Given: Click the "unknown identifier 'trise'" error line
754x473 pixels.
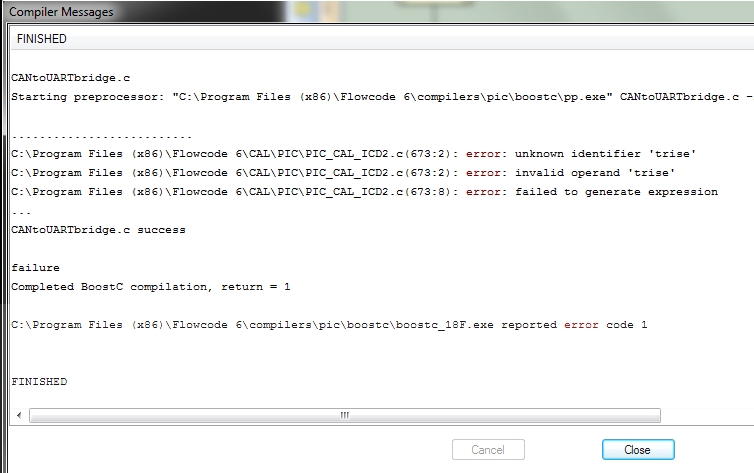Looking at the screenshot, I should tap(353, 154).
